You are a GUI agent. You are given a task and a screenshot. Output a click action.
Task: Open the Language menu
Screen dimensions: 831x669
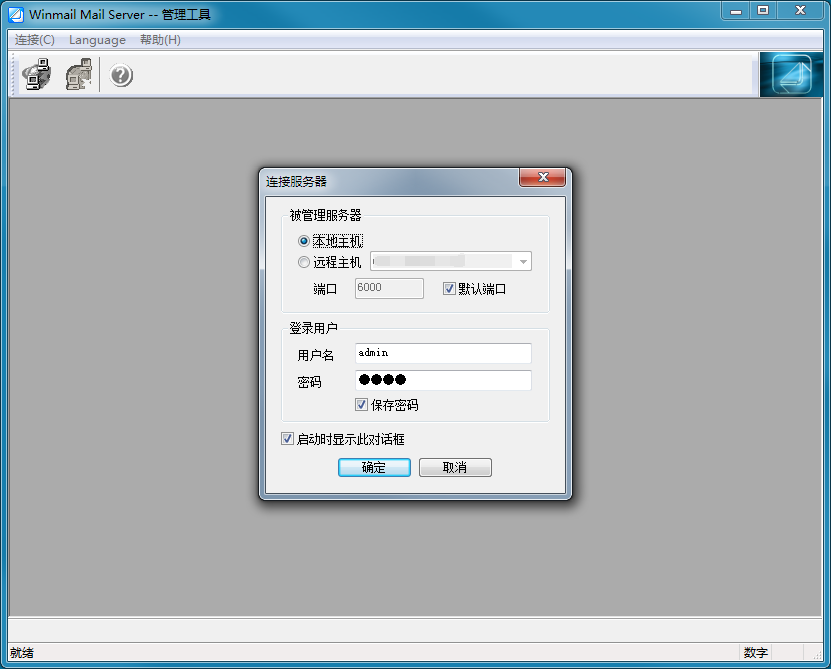click(x=97, y=40)
